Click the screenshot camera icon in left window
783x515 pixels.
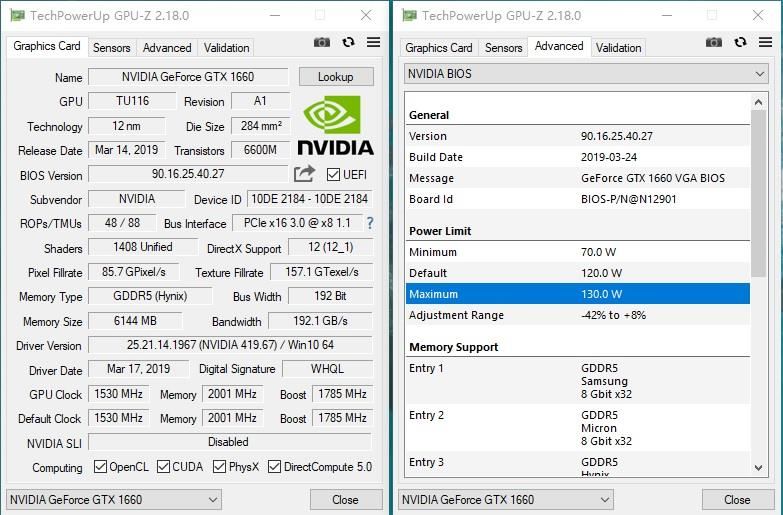pyautogui.click(x=321, y=43)
